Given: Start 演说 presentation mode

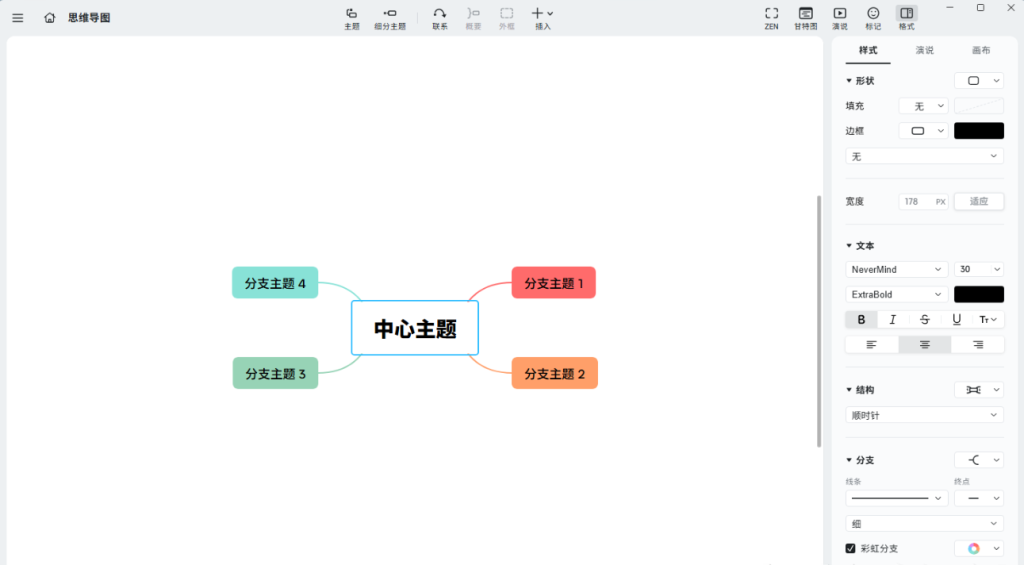Looking at the screenshot, I should tap(840, 18).
